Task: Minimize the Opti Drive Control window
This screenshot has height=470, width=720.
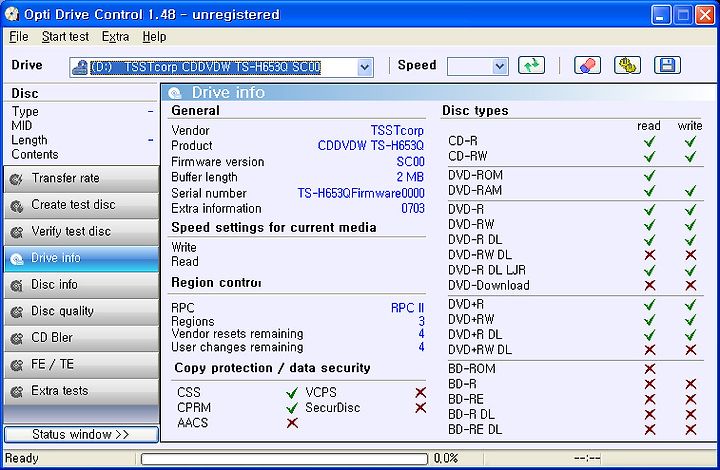Action: coord(660,15)
